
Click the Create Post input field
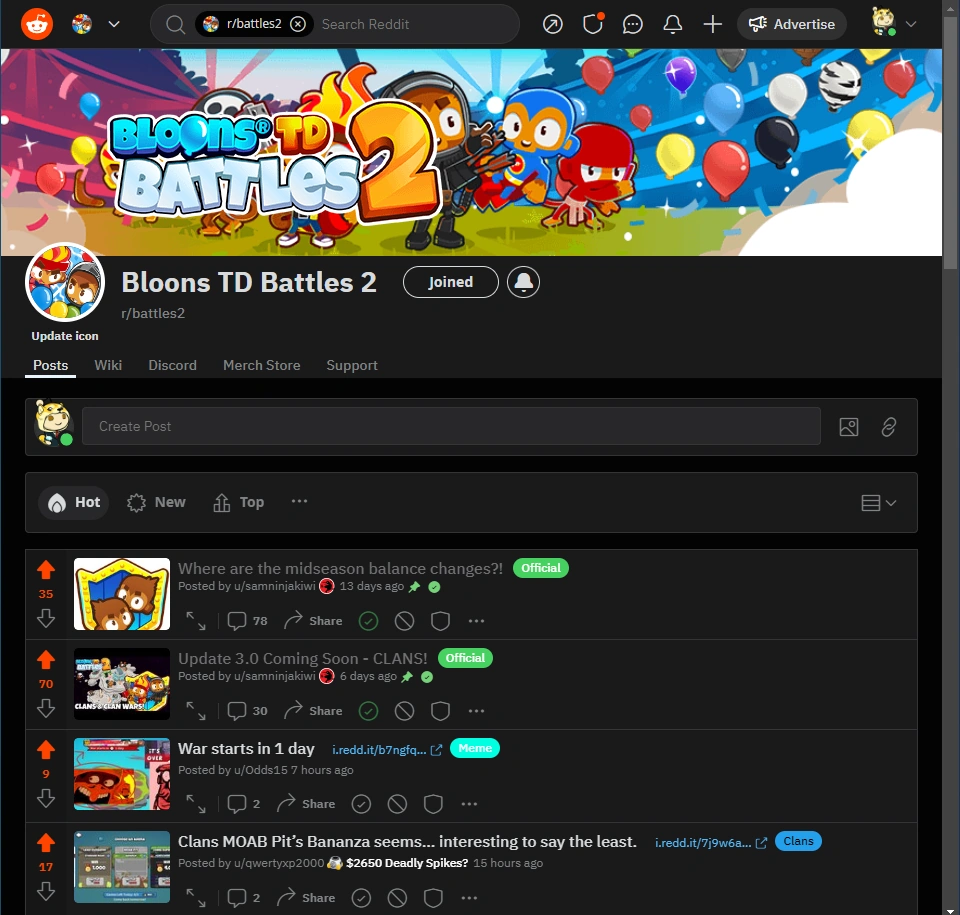tap(451, 426)
